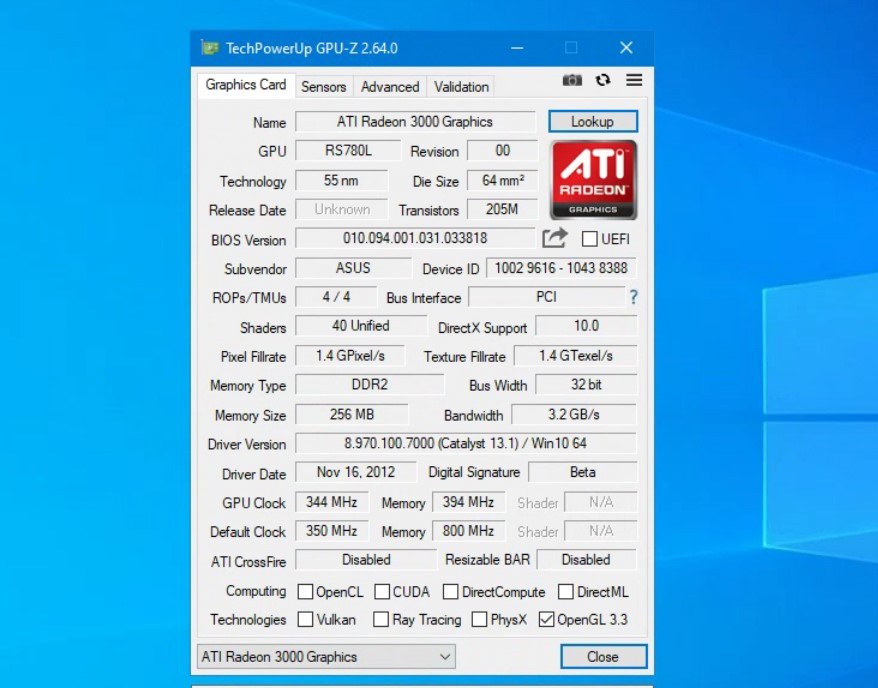The height and width of the screenshot is (688, 878).
Task: Click the GPU-Z title bar app icon
Action: 209,48
